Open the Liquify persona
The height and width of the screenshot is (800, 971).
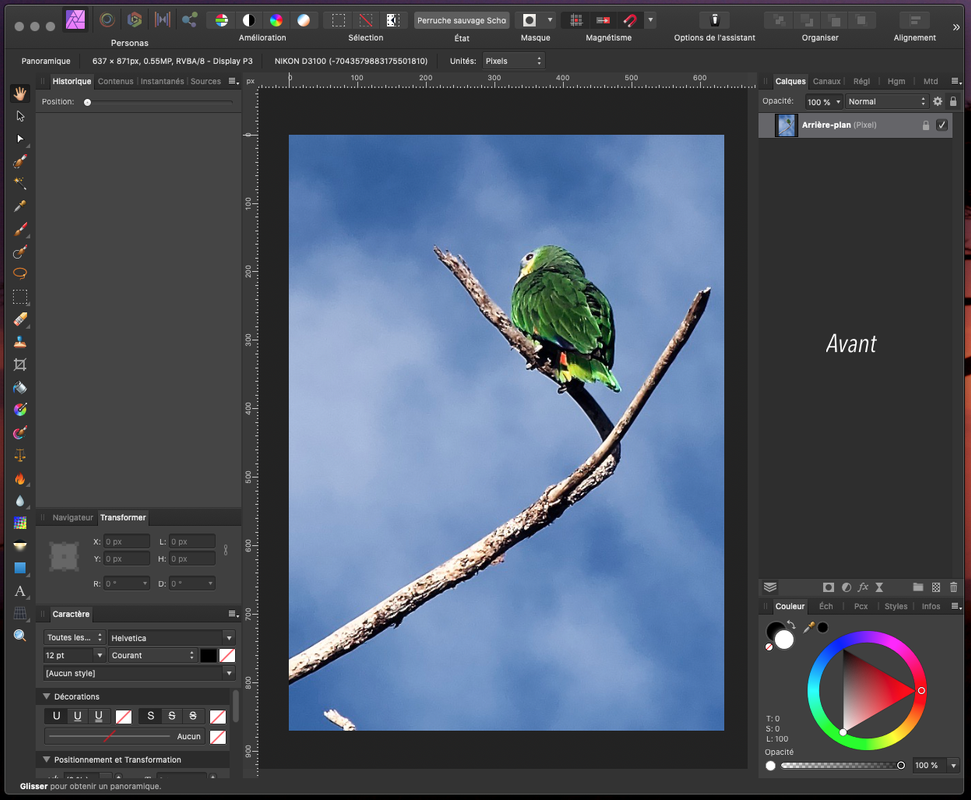pos(107,20)
